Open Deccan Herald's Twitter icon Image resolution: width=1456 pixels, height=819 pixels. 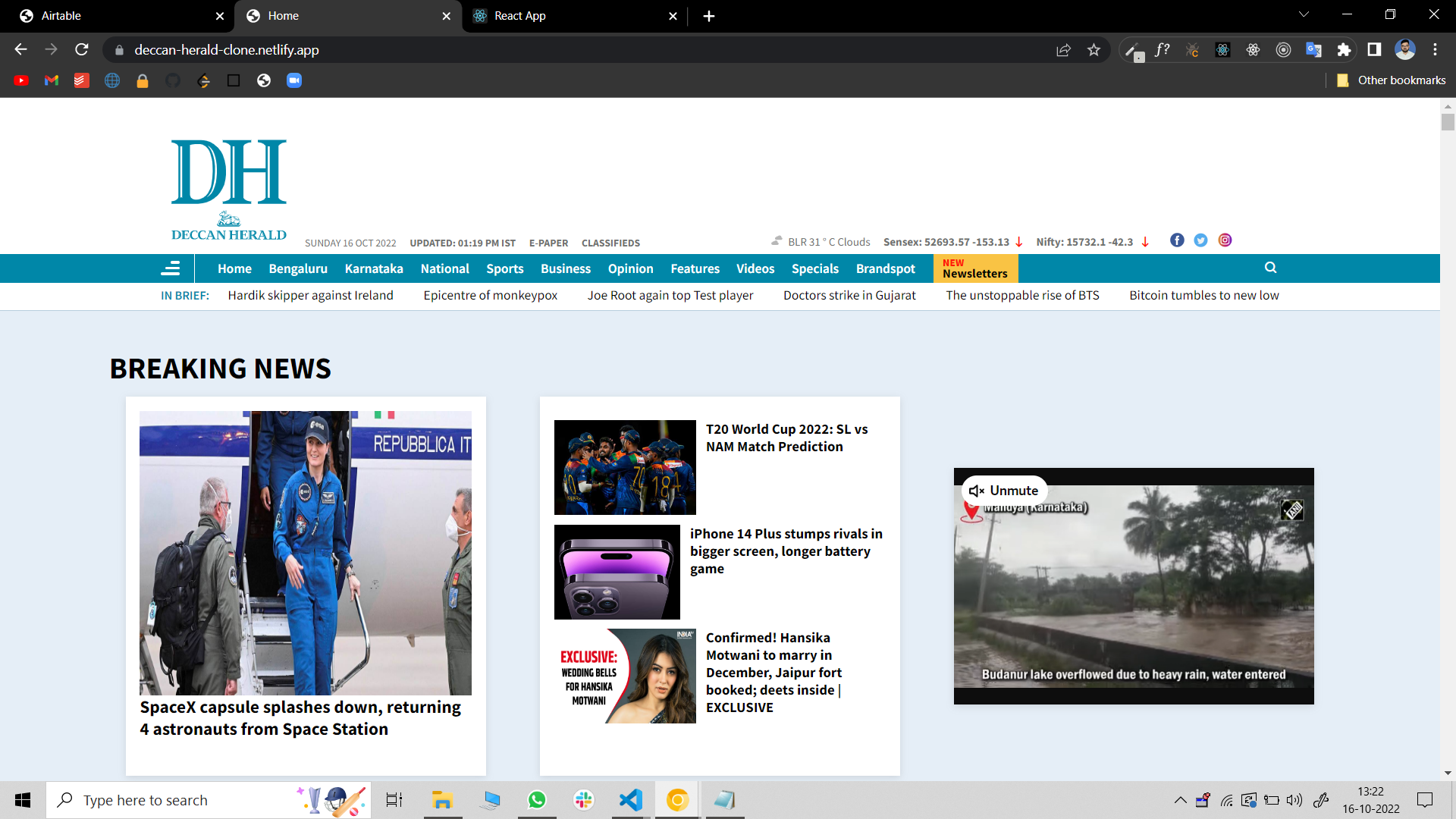click(x=1200, y=240)
